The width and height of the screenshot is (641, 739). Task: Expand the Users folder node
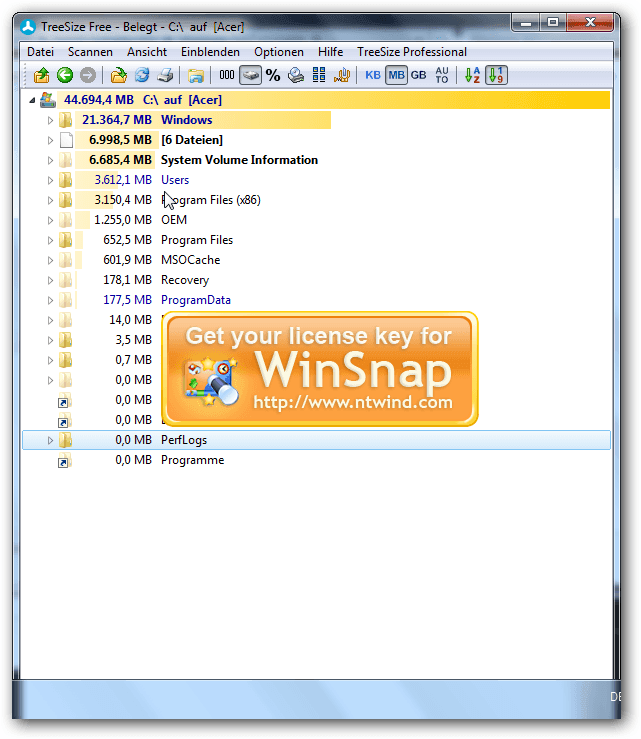tap(50, 181)
